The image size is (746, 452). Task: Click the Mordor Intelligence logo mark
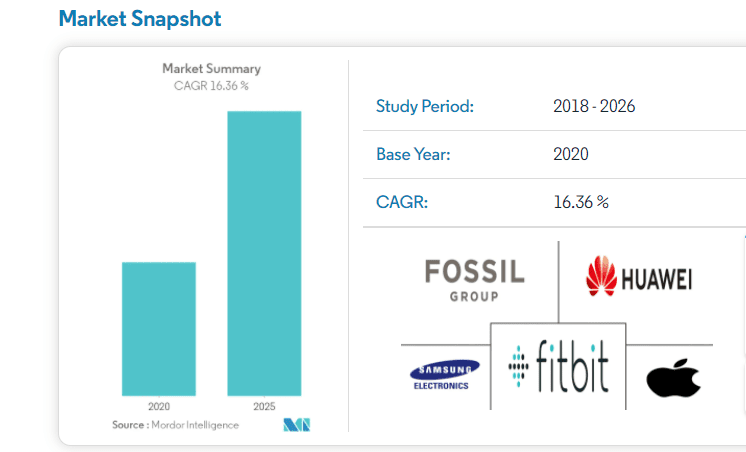[297, 424]
